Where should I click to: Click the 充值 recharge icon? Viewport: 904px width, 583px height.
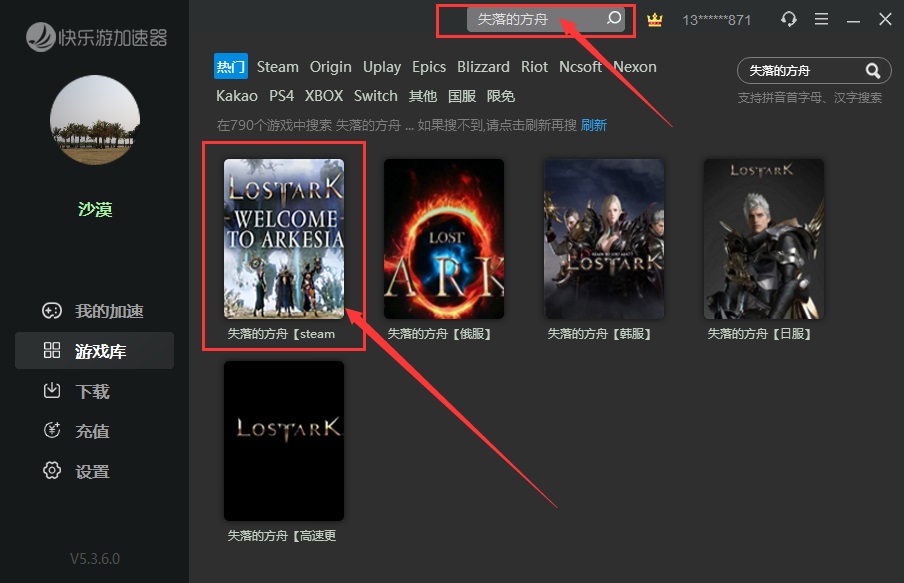tap(52, 430)
